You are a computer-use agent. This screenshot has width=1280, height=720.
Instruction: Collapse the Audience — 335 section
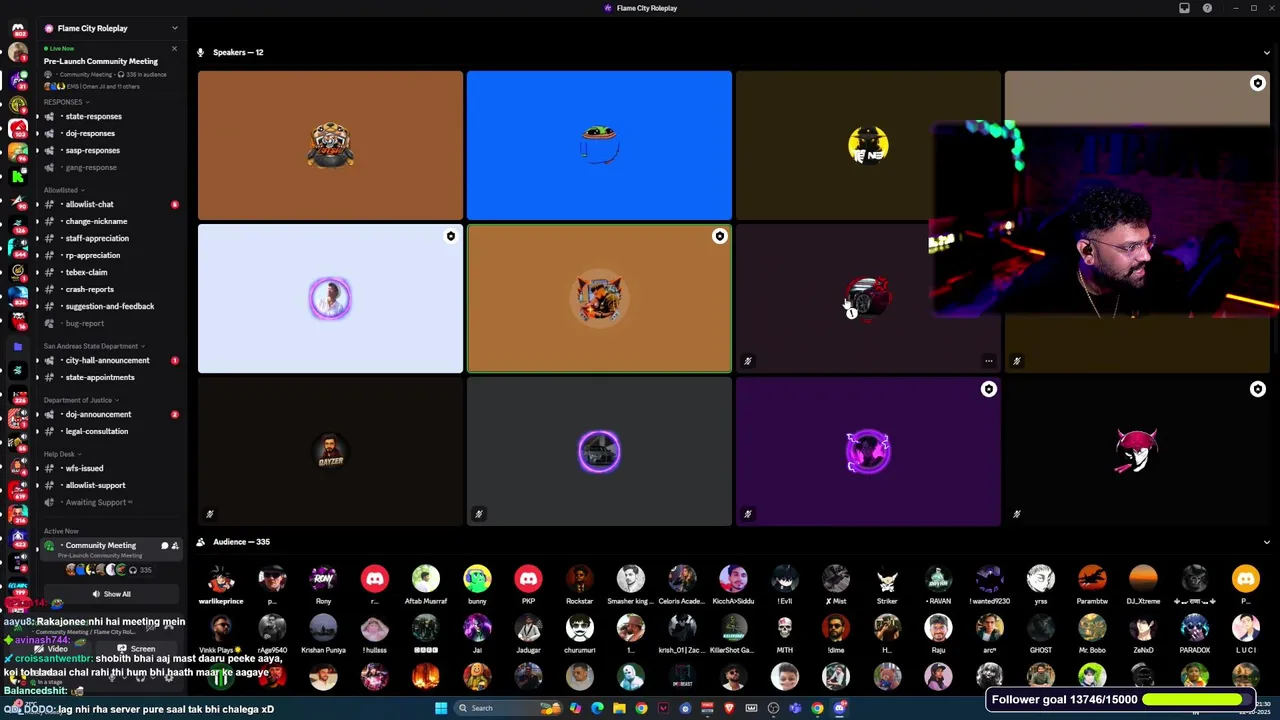1266,542
